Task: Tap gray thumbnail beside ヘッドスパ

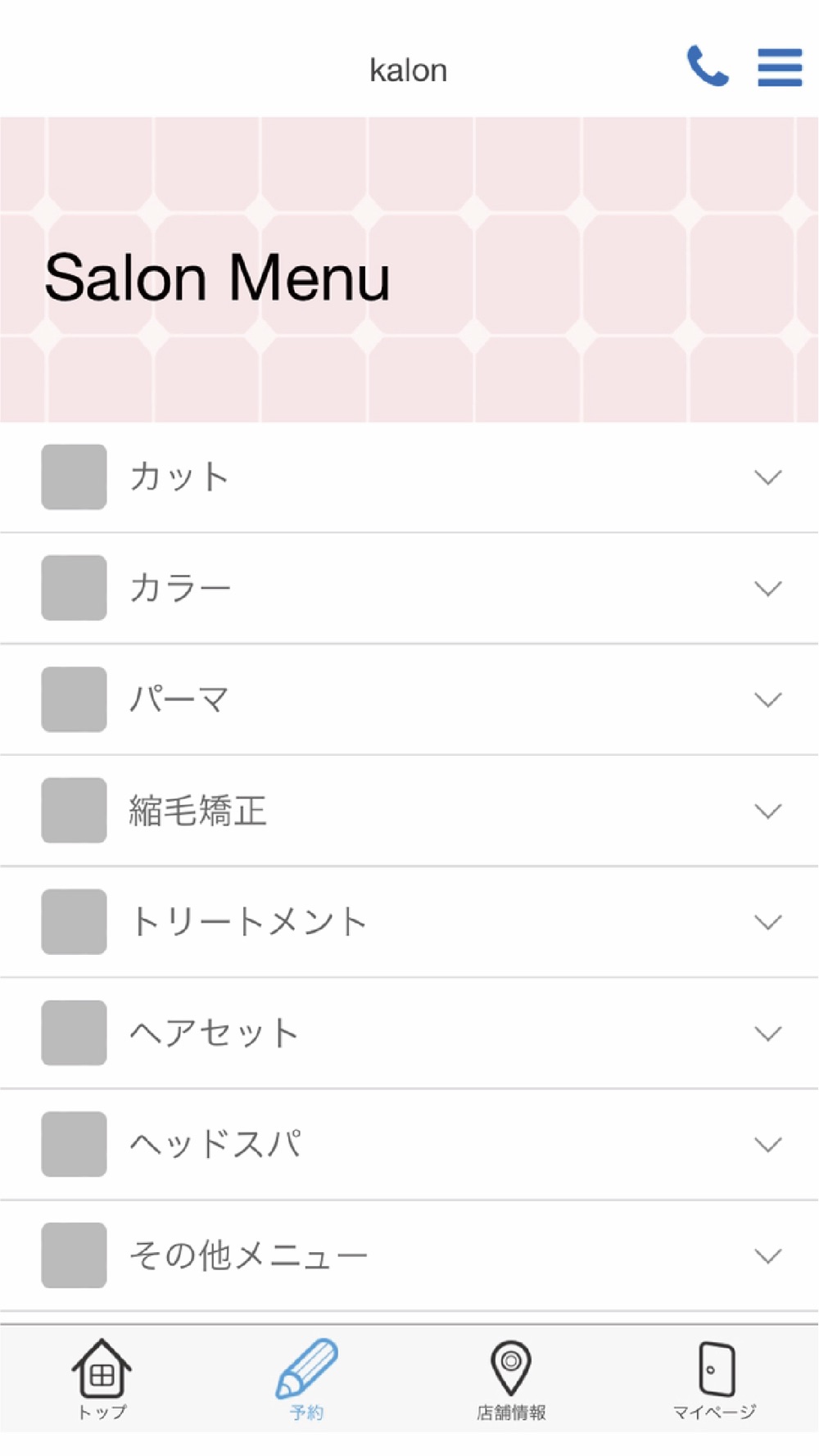Action: (74, 1144)
